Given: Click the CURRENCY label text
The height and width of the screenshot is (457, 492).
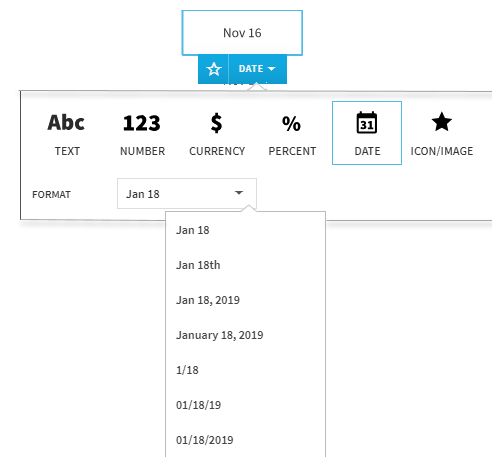Looking at the screenshot, I should point(217,151).
